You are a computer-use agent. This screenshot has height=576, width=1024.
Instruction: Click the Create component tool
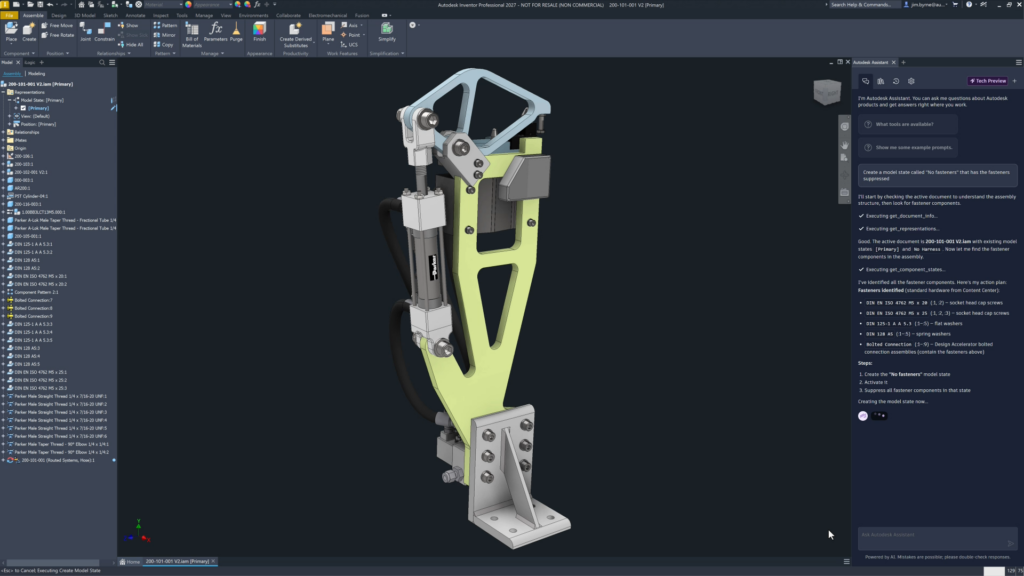[x=29, y=32]
